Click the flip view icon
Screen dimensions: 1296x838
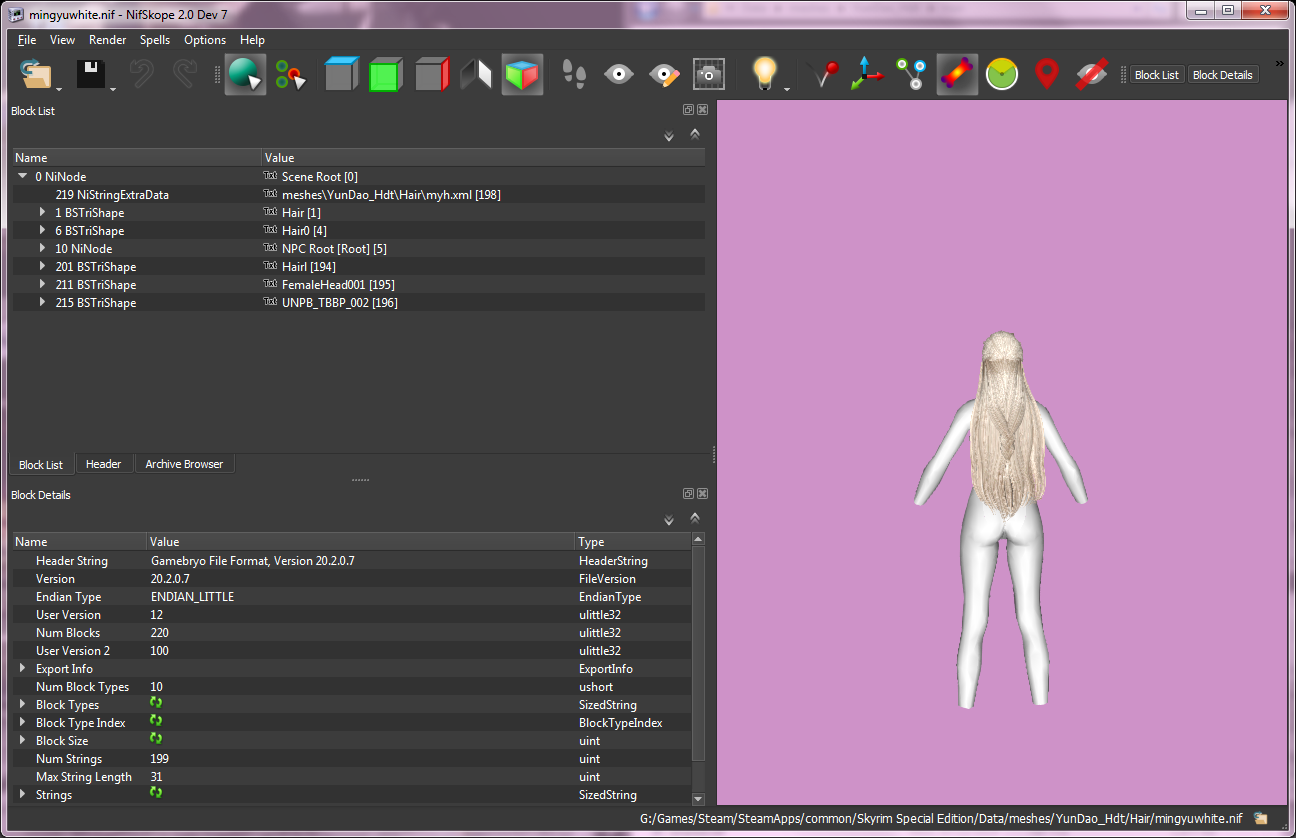point(476,75)
